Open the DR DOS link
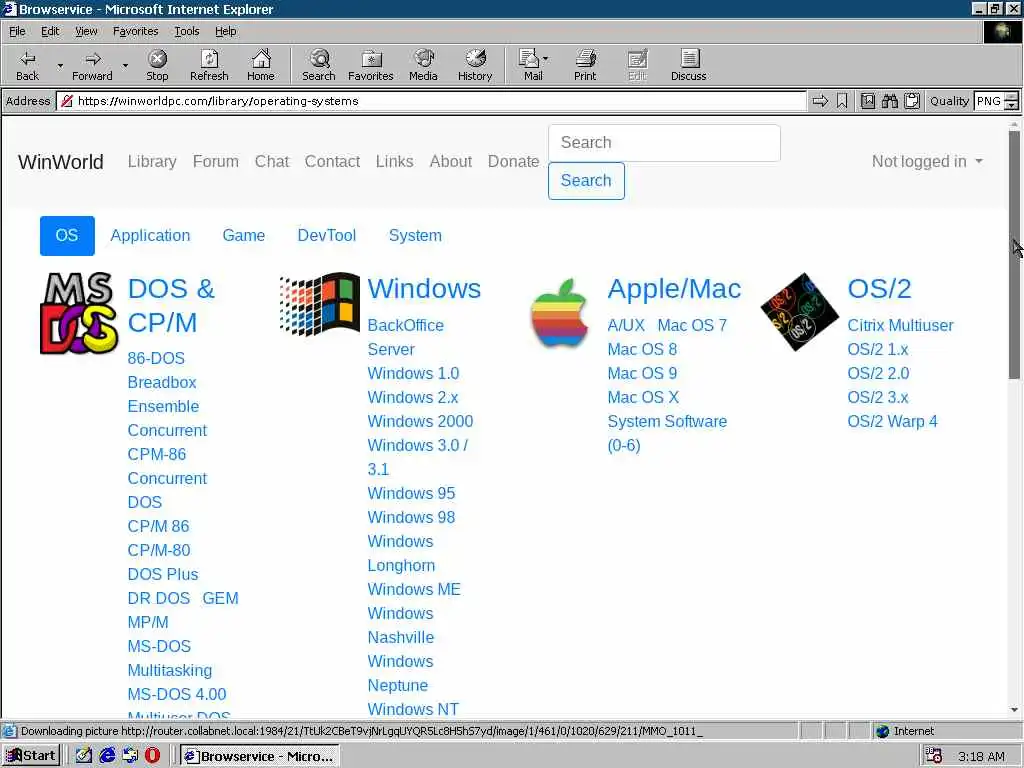This screenshot has width=1024, height=768. tap(159, 598)
